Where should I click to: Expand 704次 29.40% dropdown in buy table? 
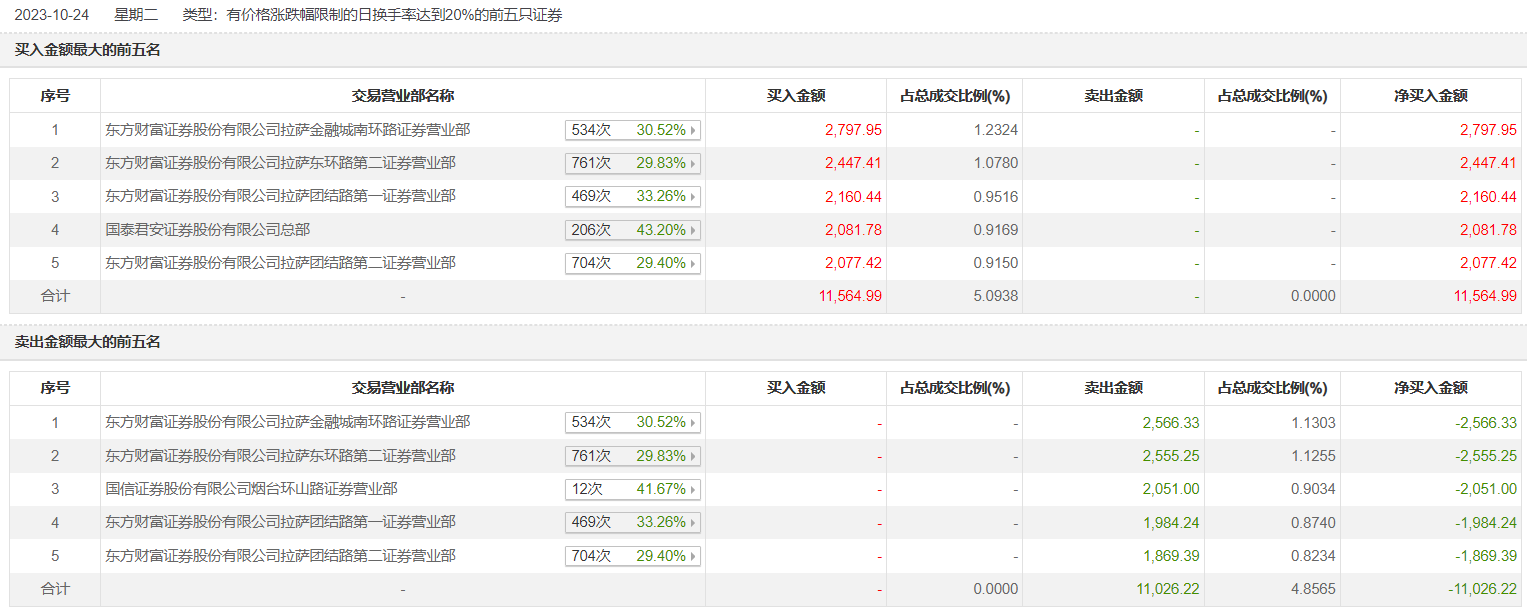click(632, 263)
